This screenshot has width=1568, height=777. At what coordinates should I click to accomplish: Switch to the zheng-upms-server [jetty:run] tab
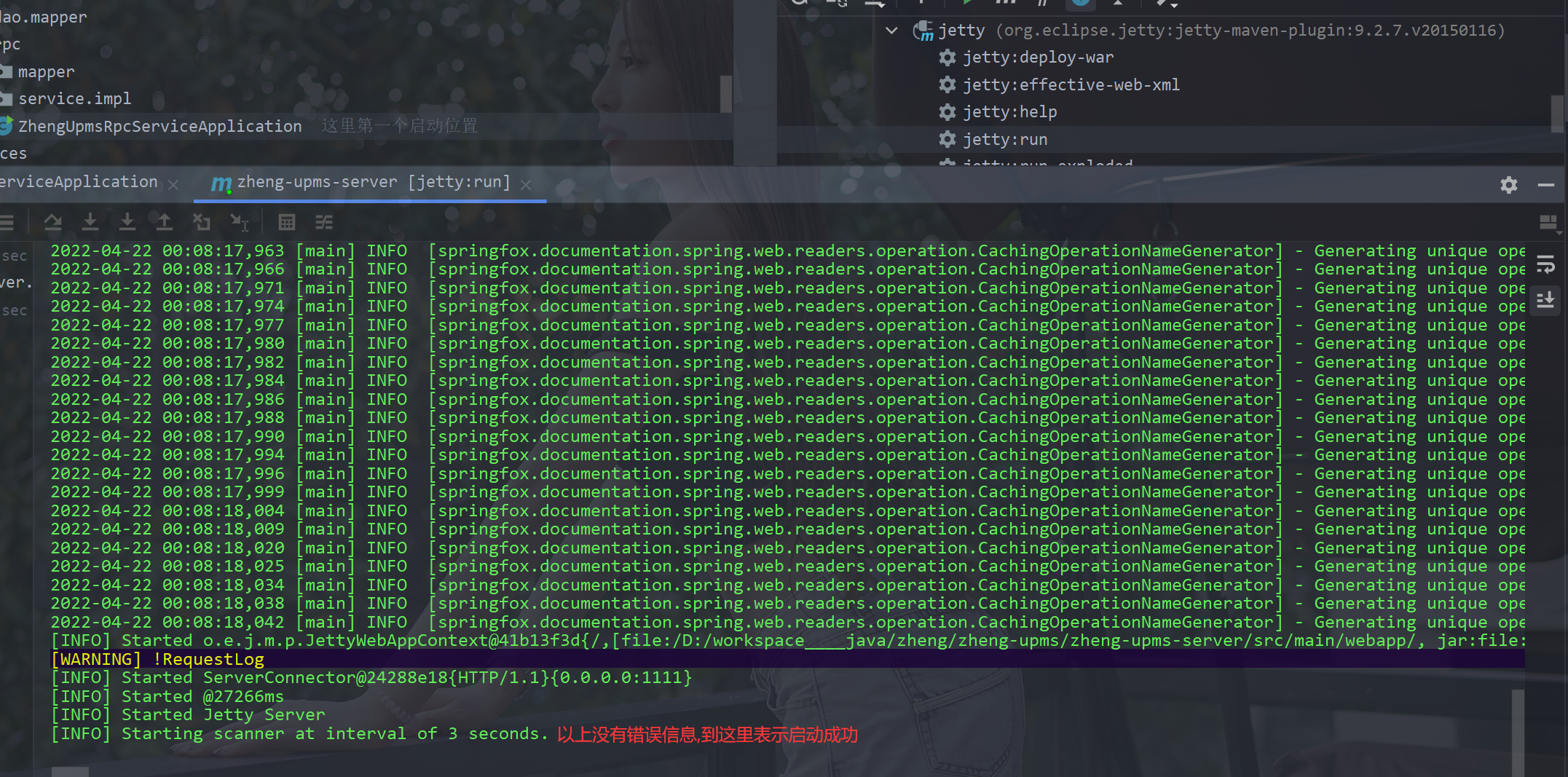pyautogui.click(x=373, y=182)
